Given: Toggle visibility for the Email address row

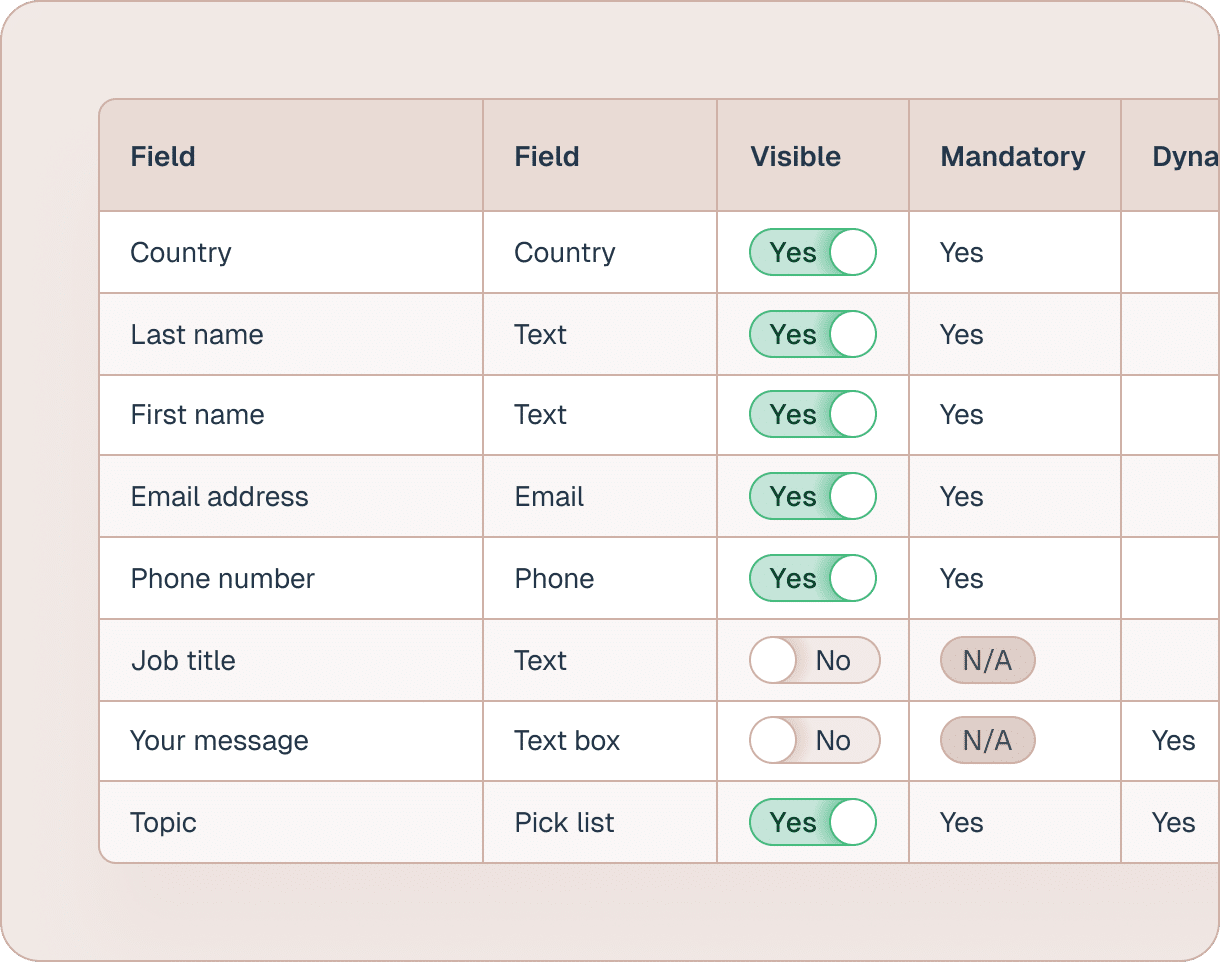Looking at the screenshot, I should click(812, 497).
